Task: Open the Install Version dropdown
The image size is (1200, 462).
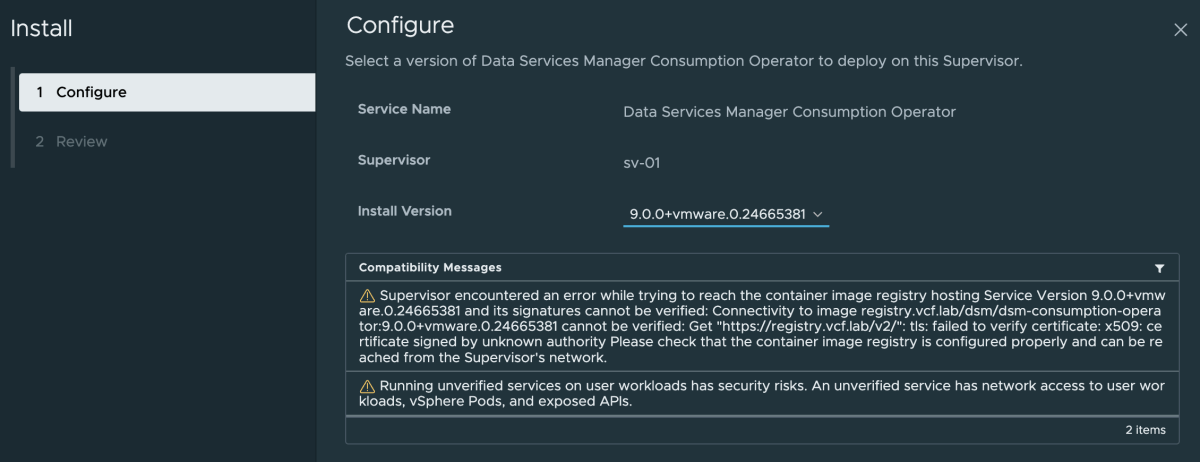Action: click(x=725, y=214)
